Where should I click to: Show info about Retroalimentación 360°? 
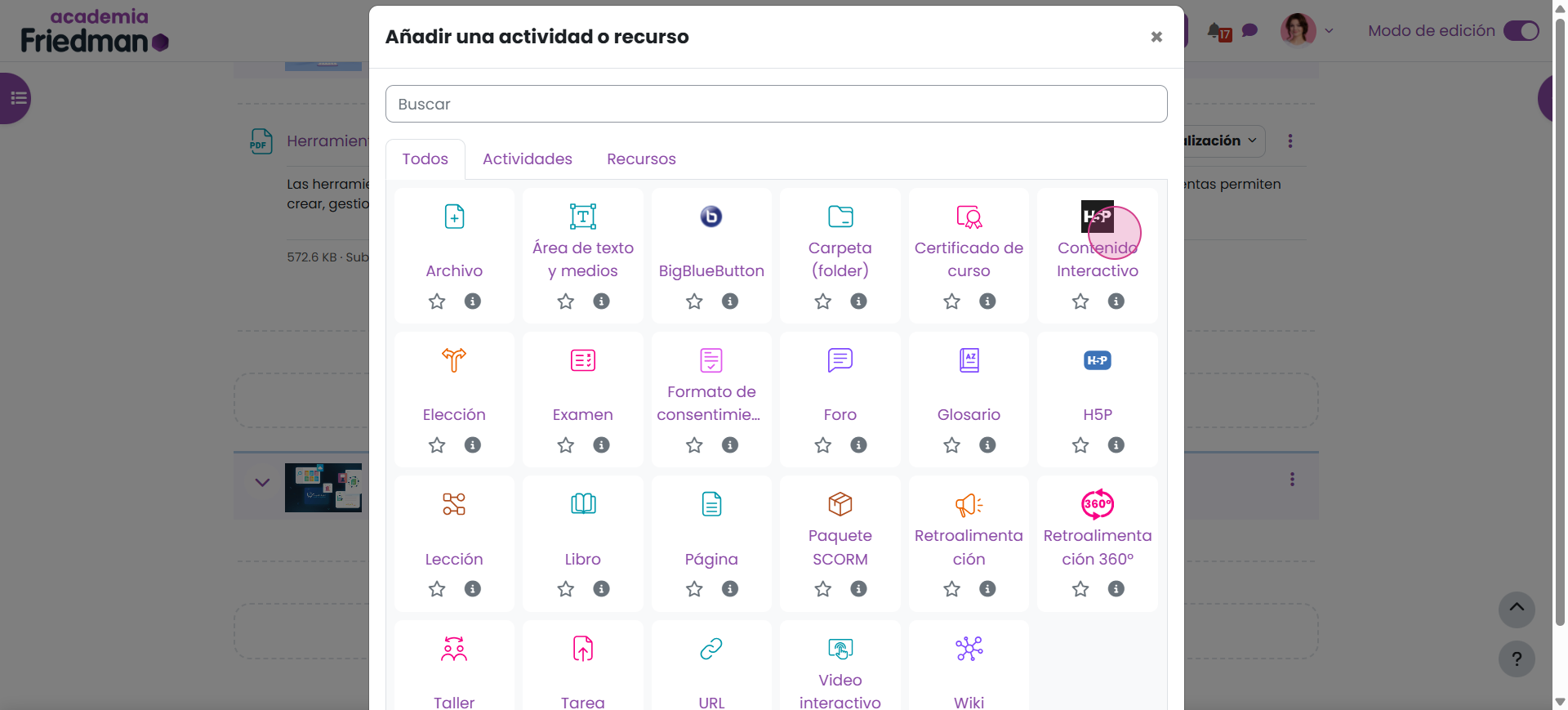click(1116, 589)
